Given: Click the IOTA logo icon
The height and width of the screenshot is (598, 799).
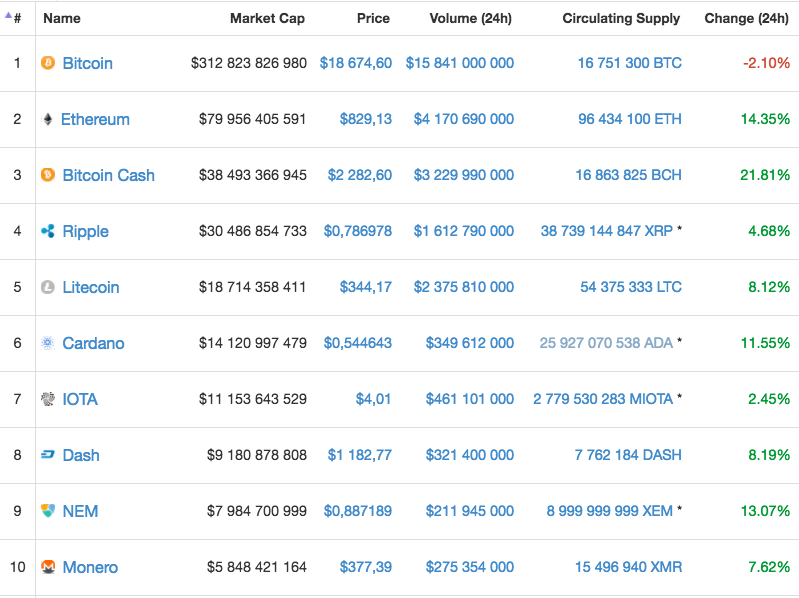Looking at the screenshot, I should pos(48,399).
